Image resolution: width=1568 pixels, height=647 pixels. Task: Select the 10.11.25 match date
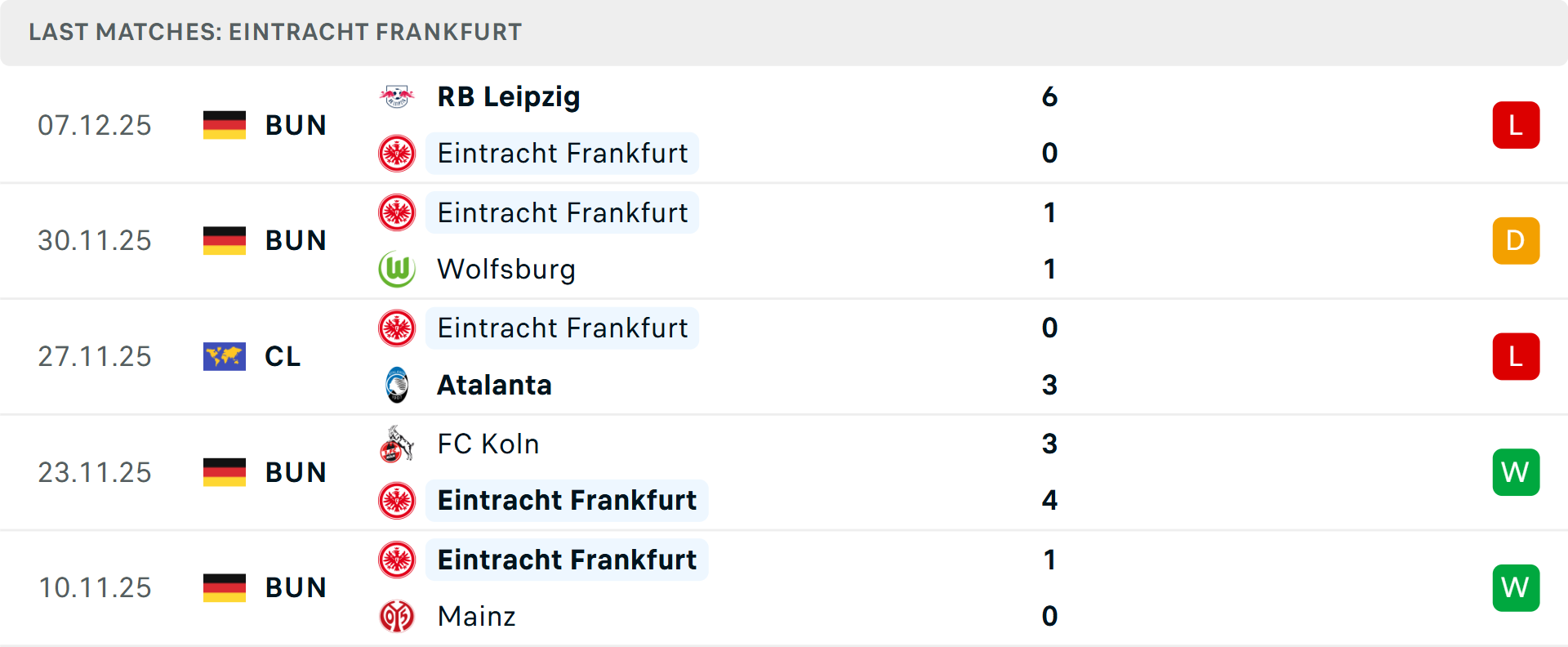click(95, 587)
